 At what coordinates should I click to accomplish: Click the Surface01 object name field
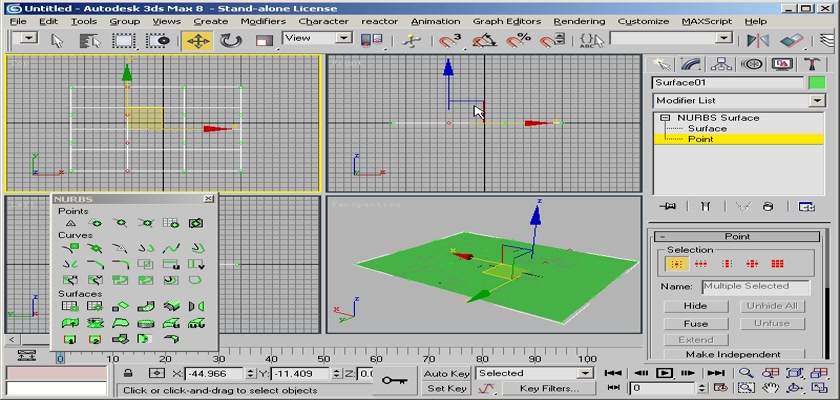coord(728,83)
